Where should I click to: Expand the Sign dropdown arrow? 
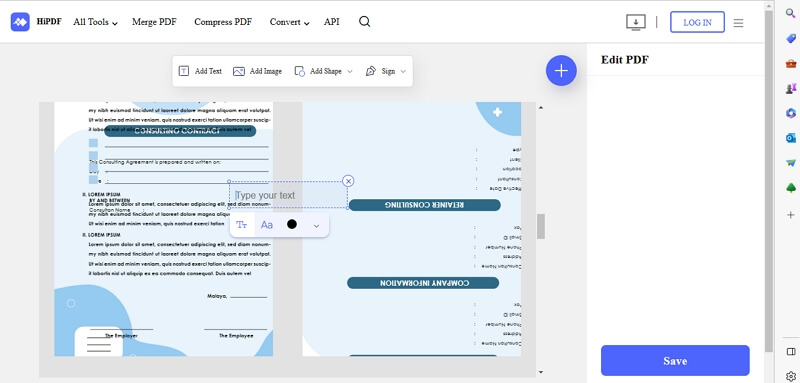[x=403, y=71]
